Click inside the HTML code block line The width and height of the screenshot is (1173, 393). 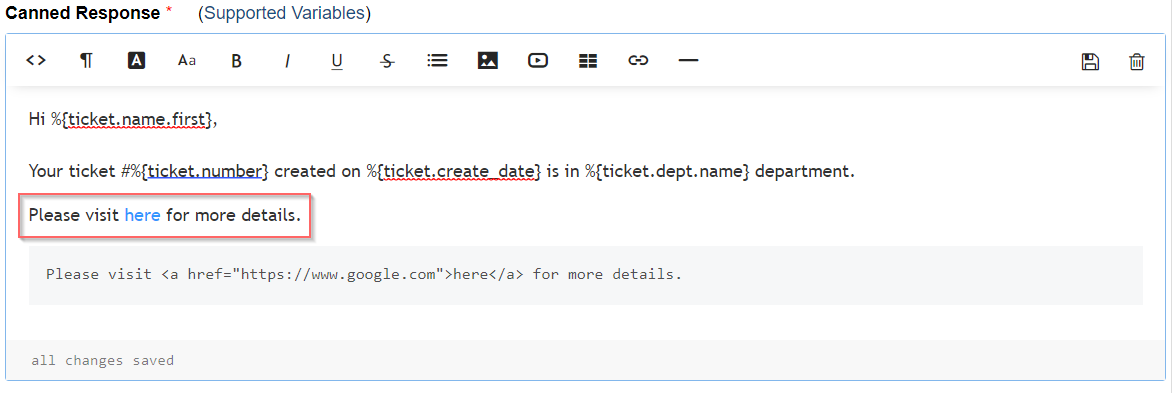586,275
